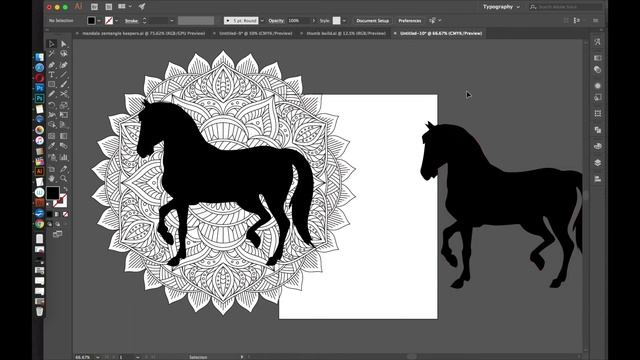
Task: Select the Curvature tool
Action: pyautogui.click(x=64, y=64)
